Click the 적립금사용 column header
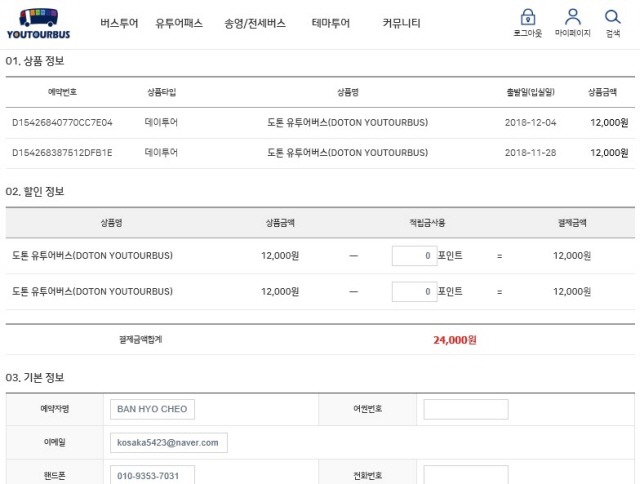Image resolution: width=640 pixels, height=484 pixels. pos(427,223)
